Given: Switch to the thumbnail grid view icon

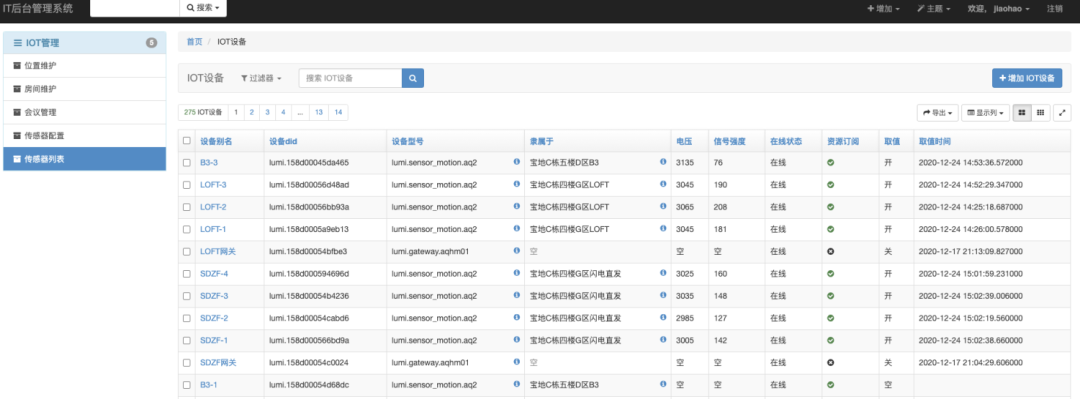Looking at the screenshot, I should click(1021, 112).
